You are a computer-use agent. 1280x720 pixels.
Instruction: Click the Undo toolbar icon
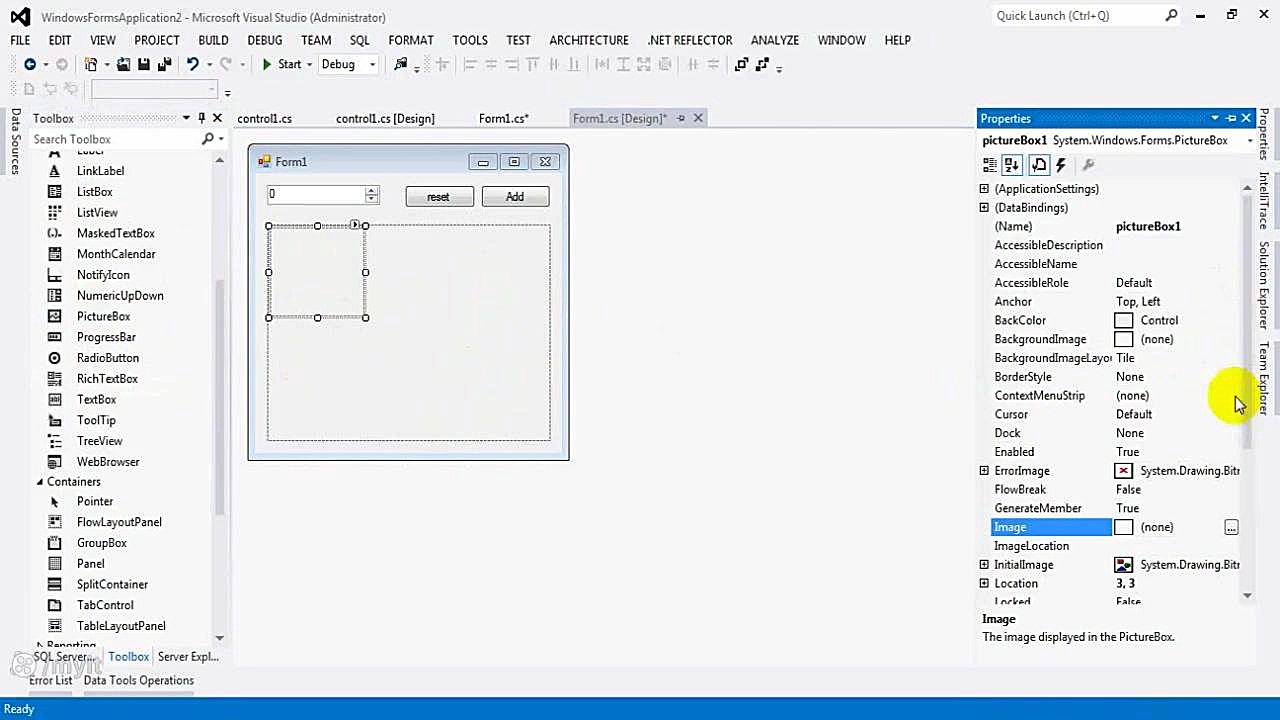pyautogui.click(x=192, y=64)
